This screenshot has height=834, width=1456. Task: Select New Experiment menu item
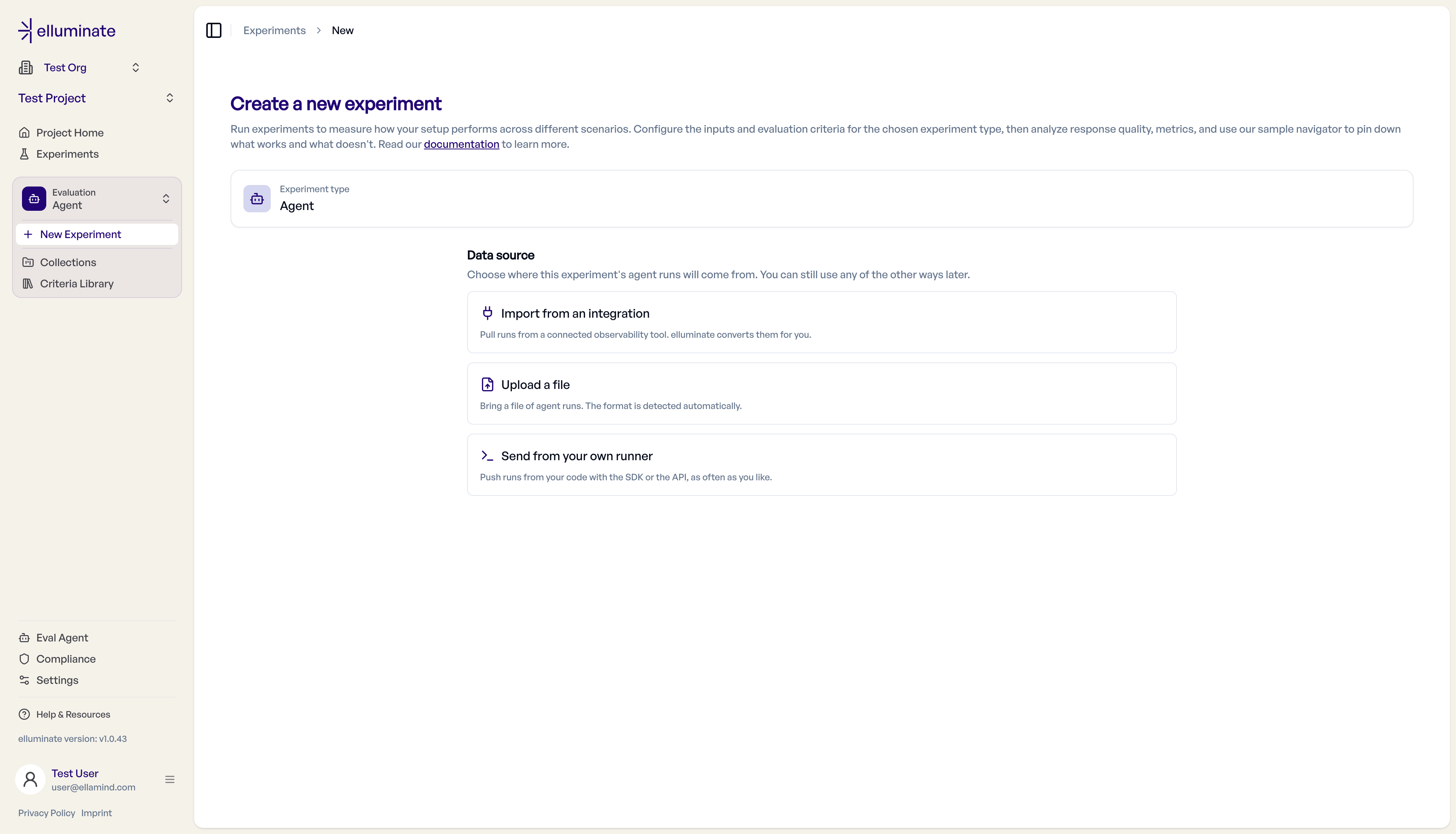pyautogui.click(x=97, y=234)
